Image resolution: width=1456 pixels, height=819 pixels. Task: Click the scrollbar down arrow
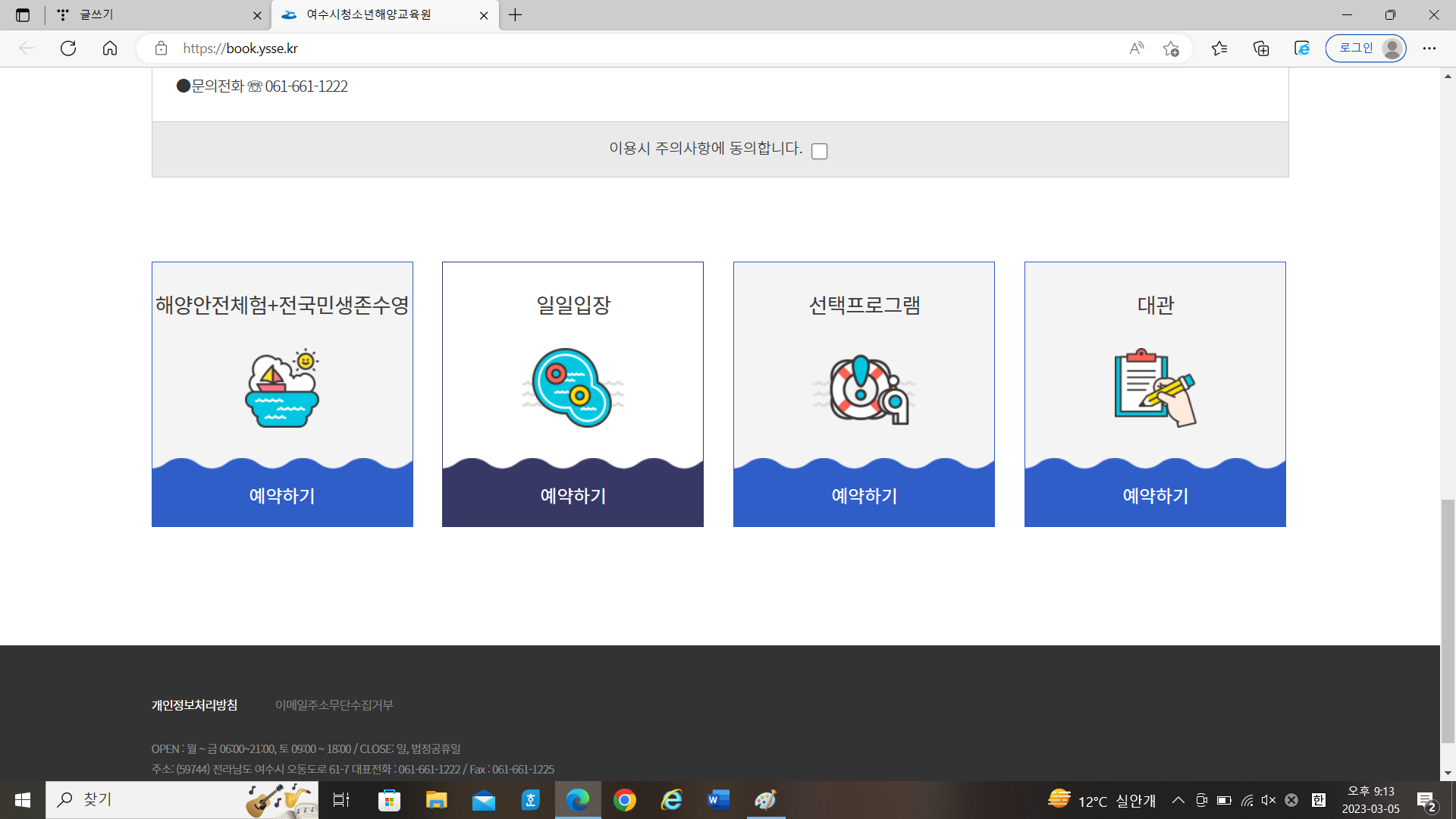click(1448, 773)
